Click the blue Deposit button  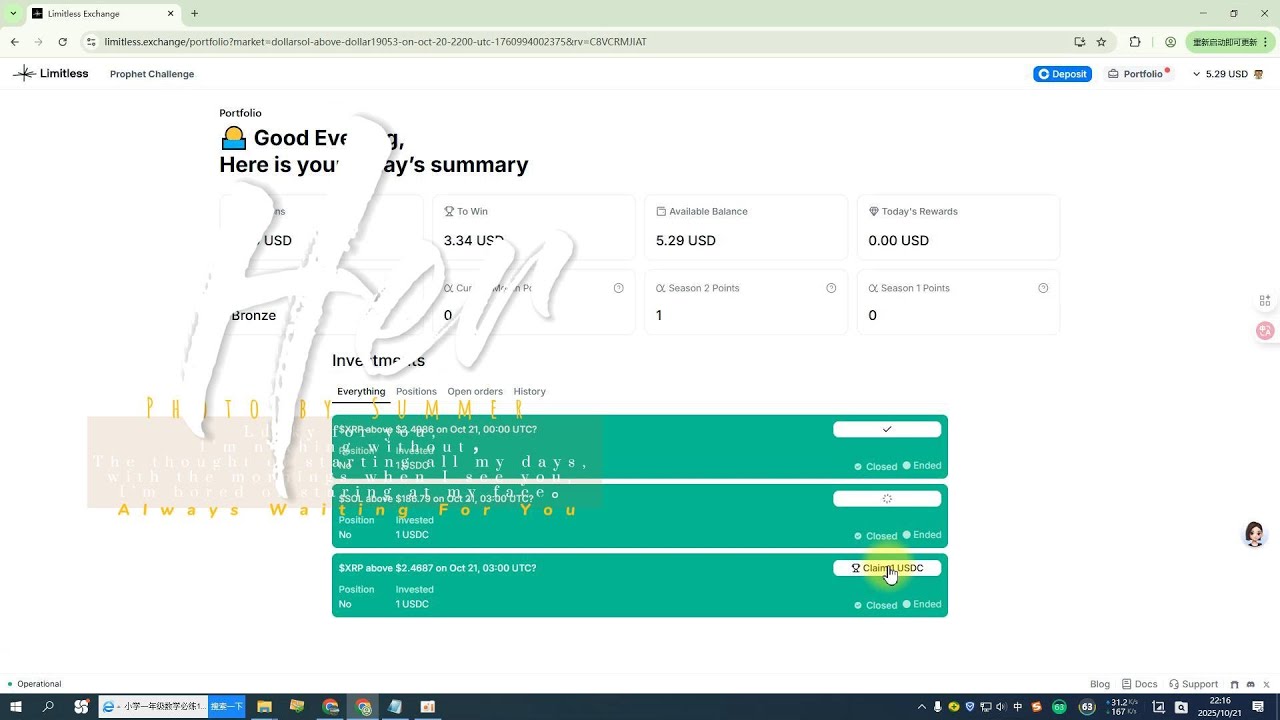pyautogui.click(x=1062, y=74)
